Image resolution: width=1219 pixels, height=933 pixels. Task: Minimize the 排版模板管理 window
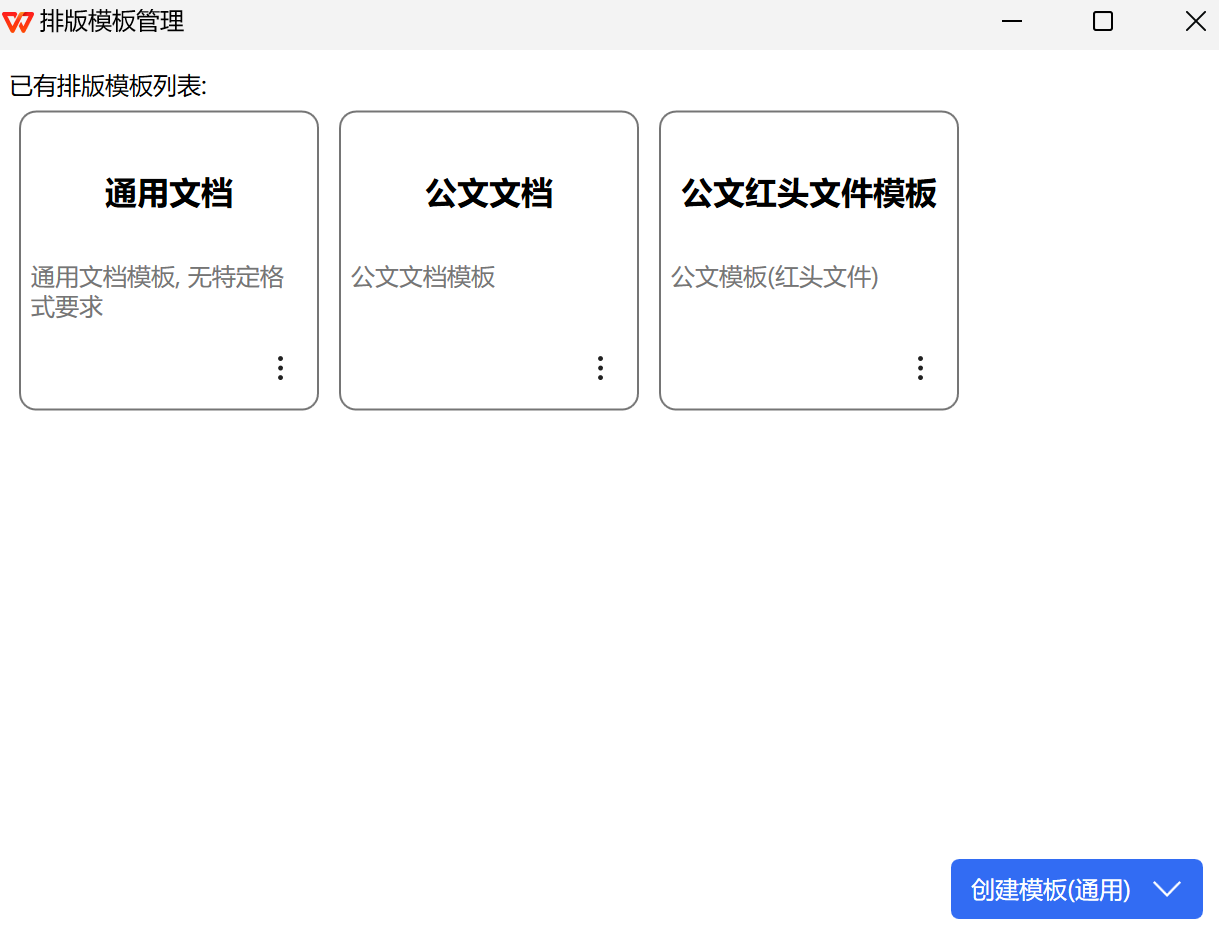(1011, 21)
